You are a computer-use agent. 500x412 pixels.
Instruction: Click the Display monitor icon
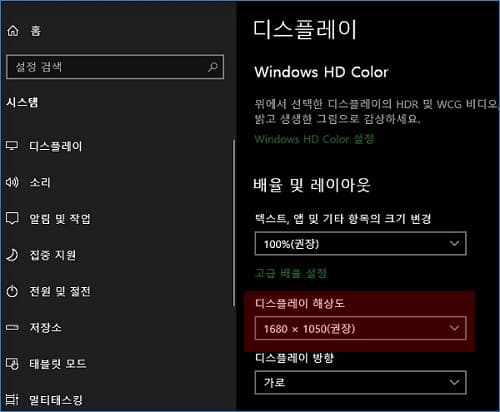(12, 146)
